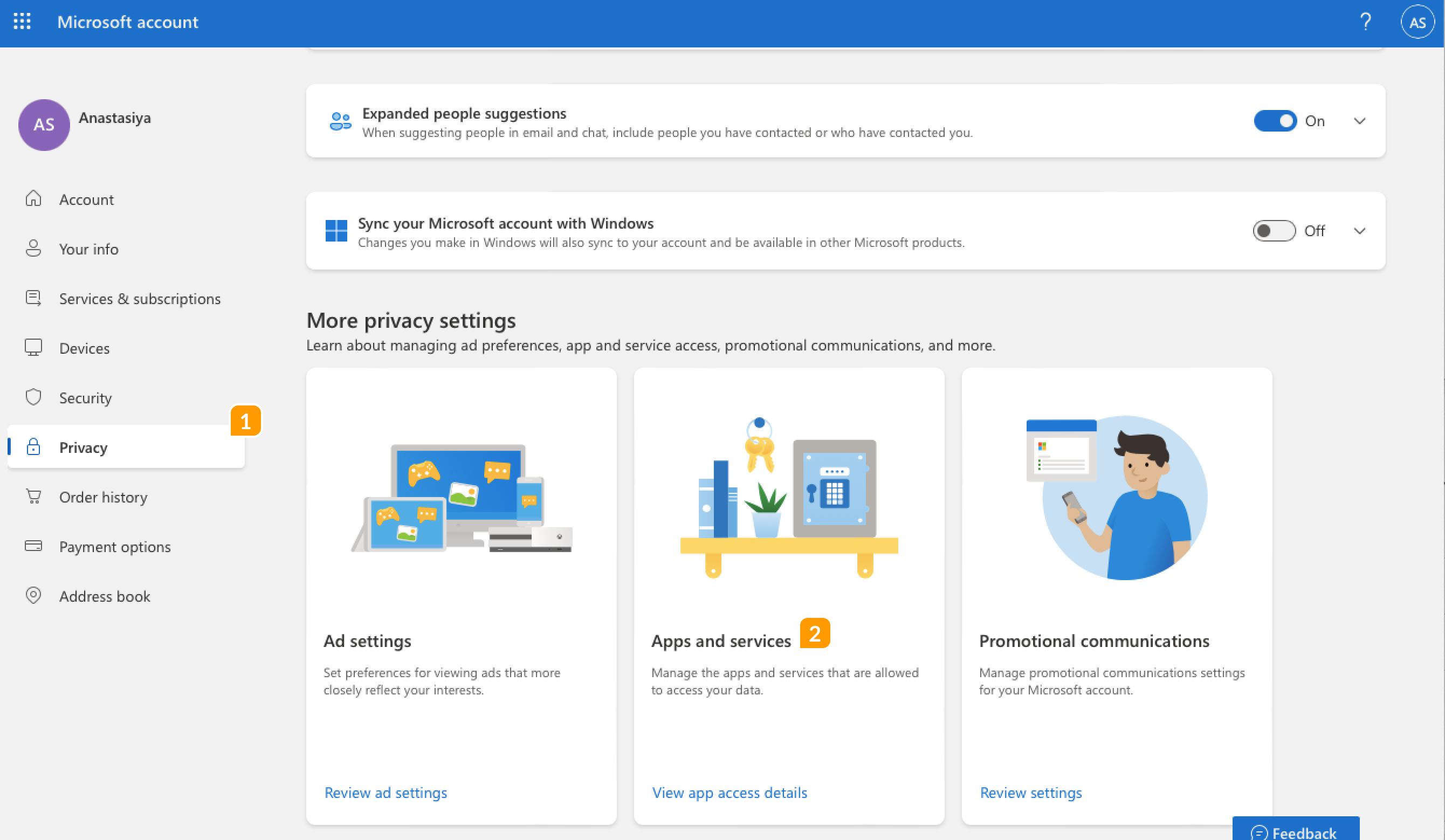1445x840 pixels.
Task: Enable Sync your Microsoft account with Windows
Action: click(1274, 231)
